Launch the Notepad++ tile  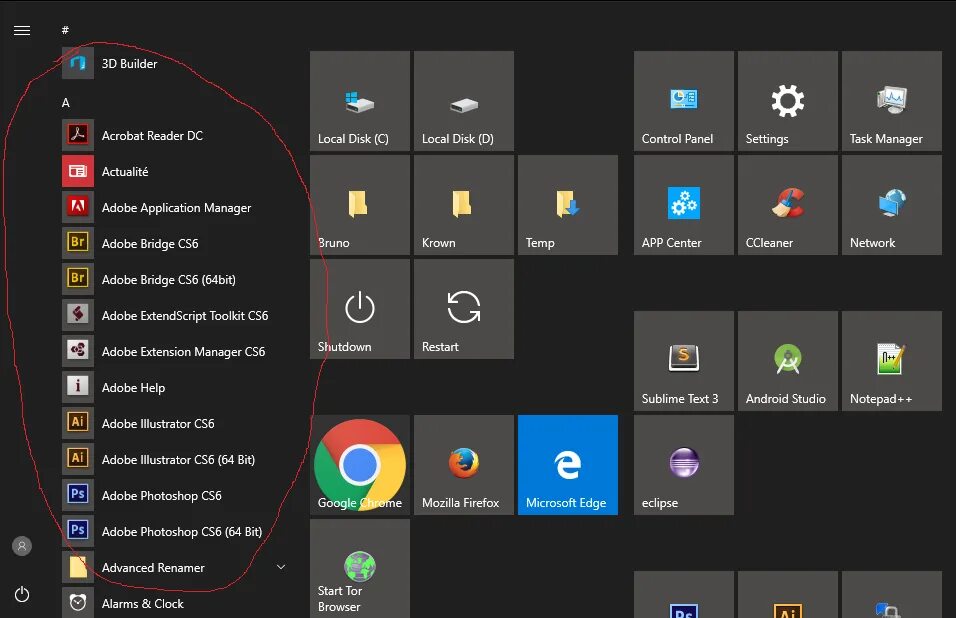(x=892, y=361)
